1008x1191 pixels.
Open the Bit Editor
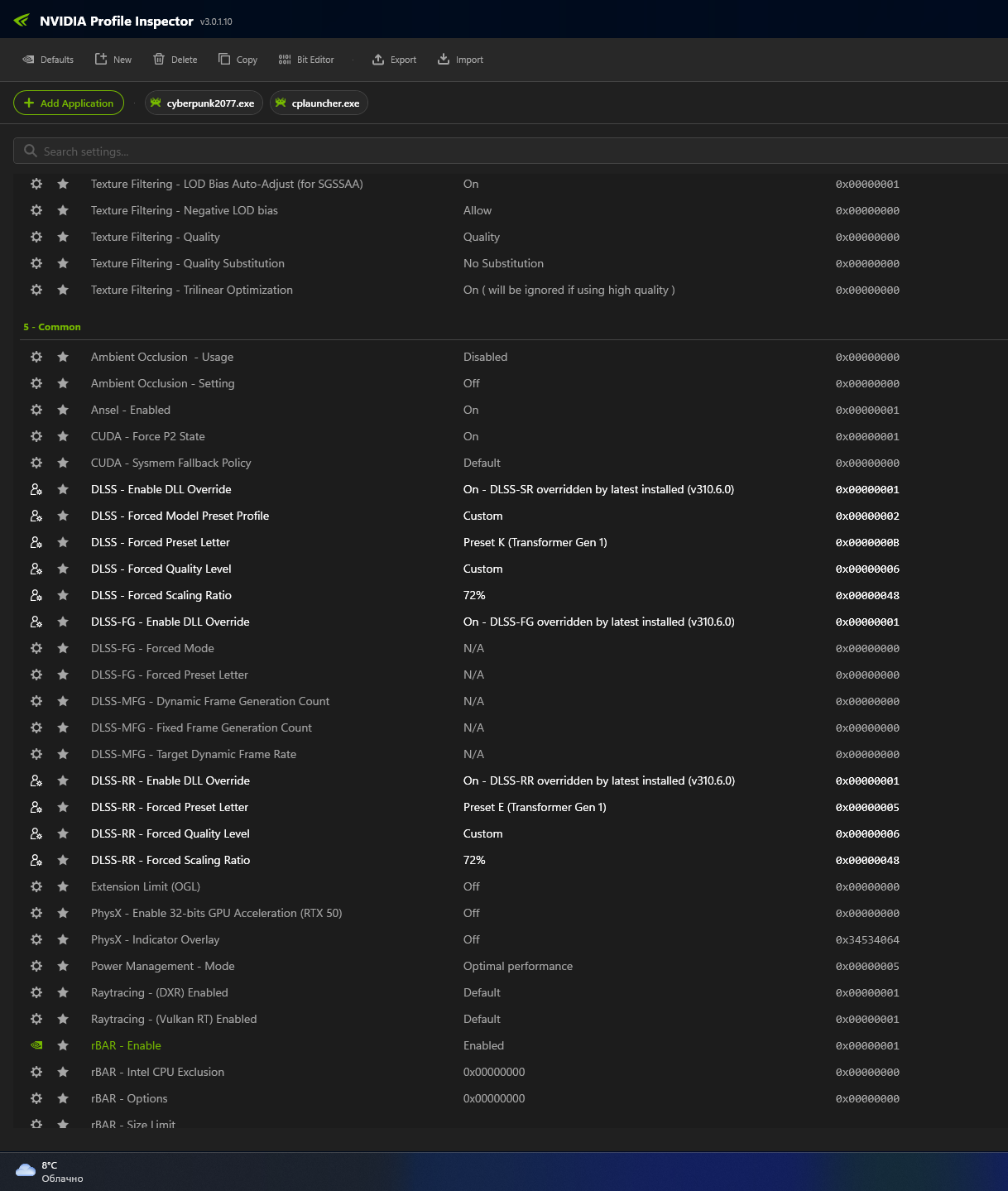pos(285,59)
